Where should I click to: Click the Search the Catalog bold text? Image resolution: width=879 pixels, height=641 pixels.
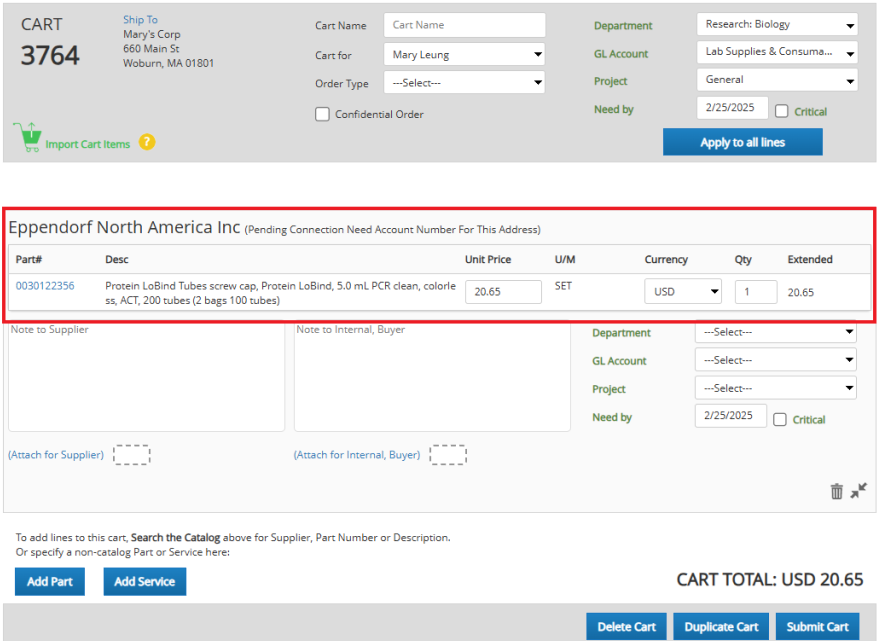point(175,537)
